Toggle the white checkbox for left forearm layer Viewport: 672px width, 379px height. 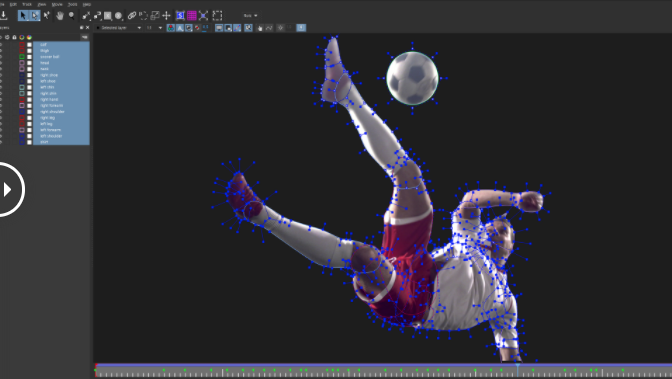(x=30, y=130)
